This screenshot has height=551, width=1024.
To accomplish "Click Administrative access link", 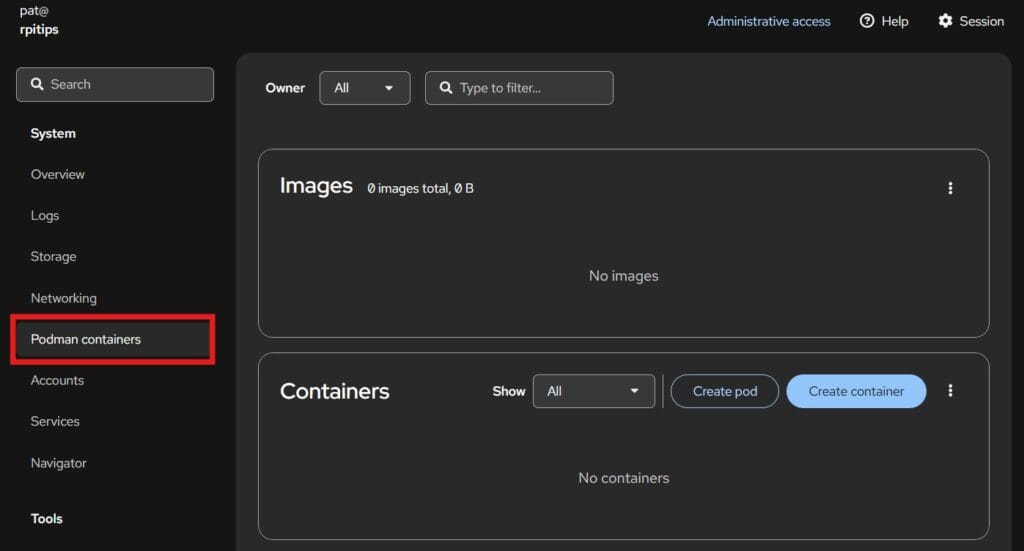I will (768, 21).
